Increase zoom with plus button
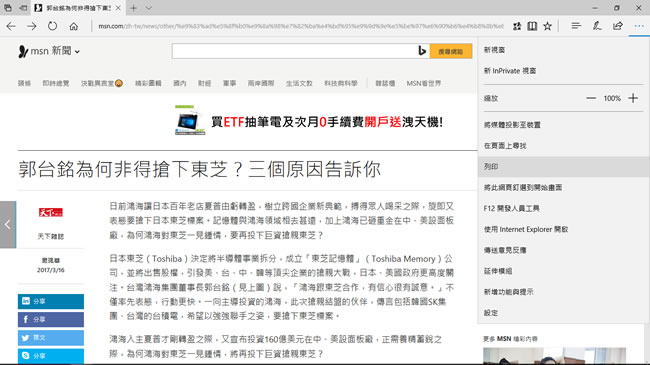Screen dimensions: 650x365 click(633, 98)
